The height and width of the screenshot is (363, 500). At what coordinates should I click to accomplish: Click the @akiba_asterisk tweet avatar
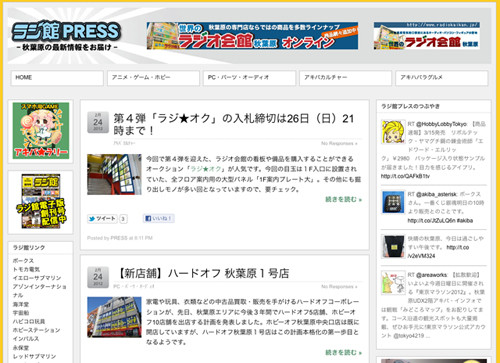coord(393,202)
